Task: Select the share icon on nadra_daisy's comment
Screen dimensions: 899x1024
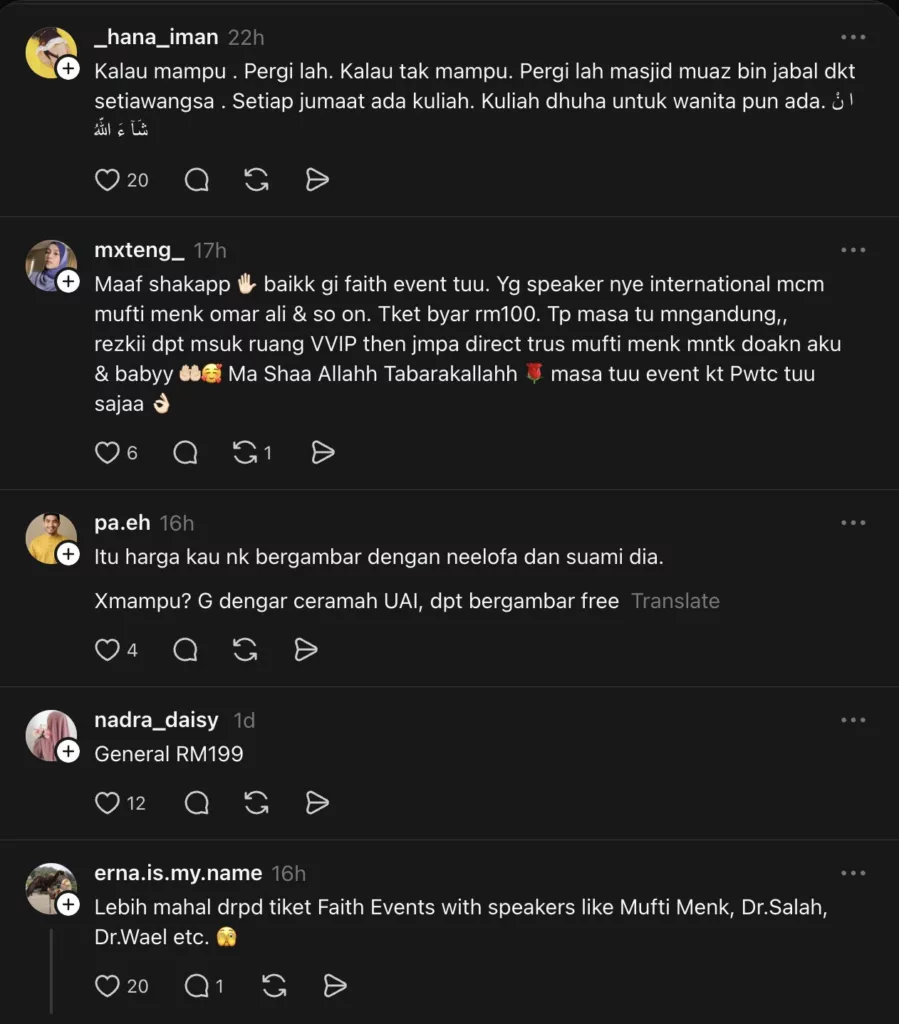Action: tap(317, 803)
